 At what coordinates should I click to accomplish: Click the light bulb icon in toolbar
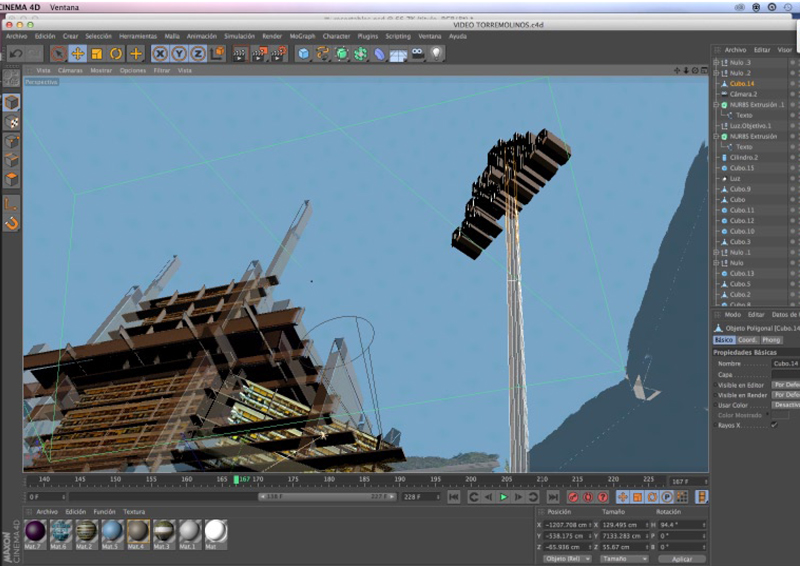(436, 53)
